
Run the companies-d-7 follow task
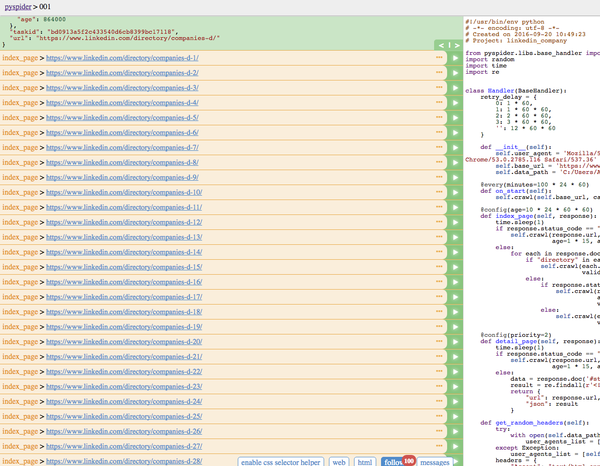click(x=455, y=148)
